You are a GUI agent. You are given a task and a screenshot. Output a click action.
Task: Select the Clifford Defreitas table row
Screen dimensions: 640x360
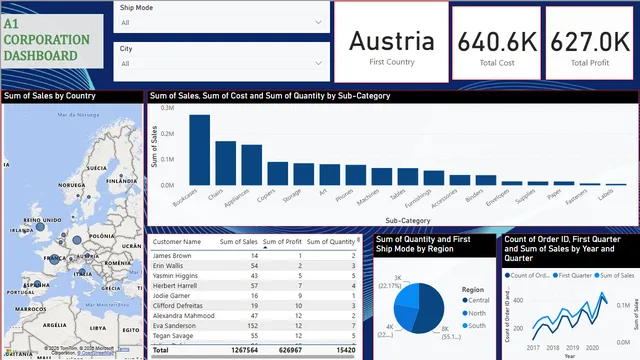253,306
